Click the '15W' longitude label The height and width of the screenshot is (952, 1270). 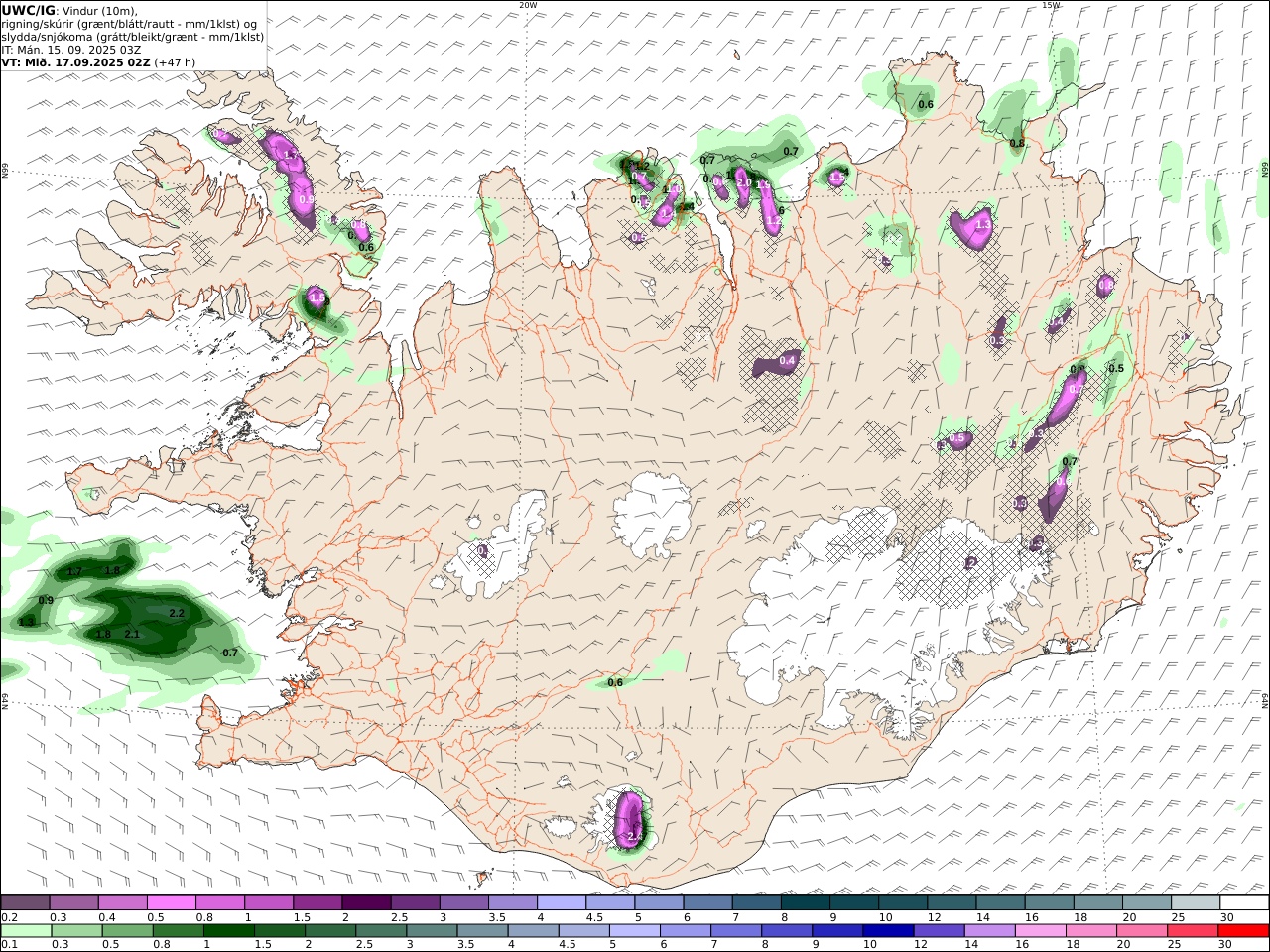point(1051,5)
